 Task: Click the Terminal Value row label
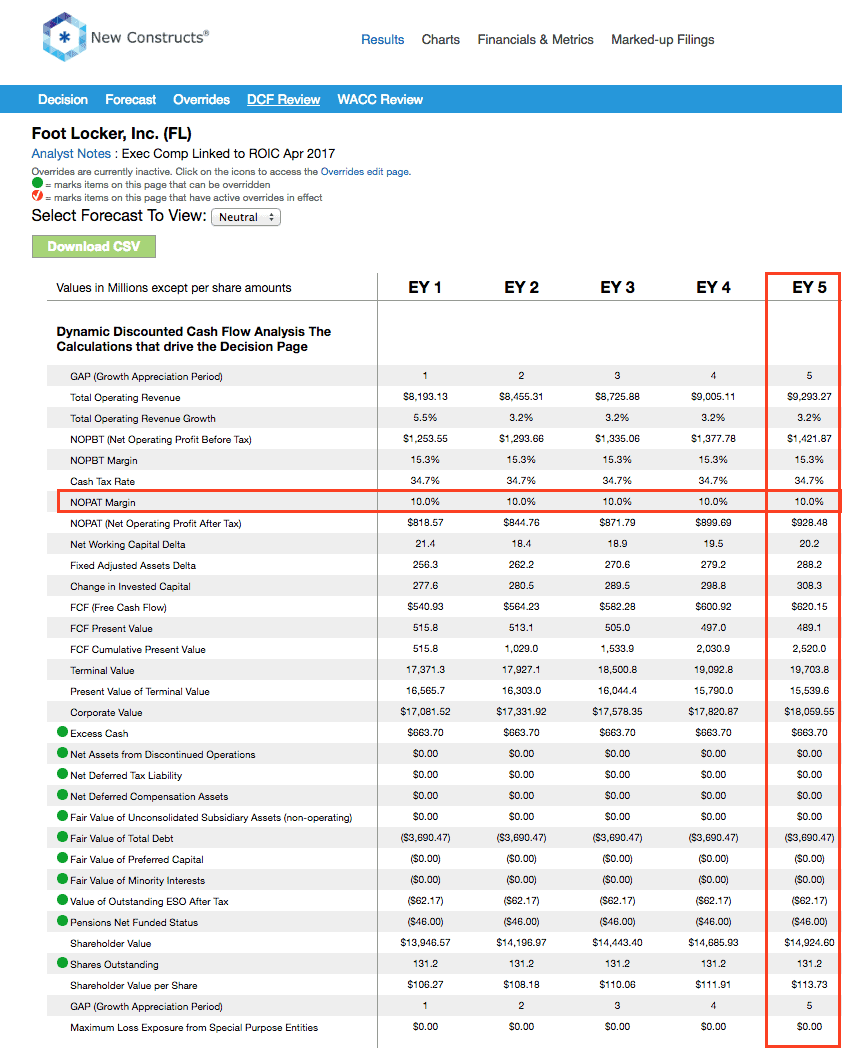(x=102, y=670)
